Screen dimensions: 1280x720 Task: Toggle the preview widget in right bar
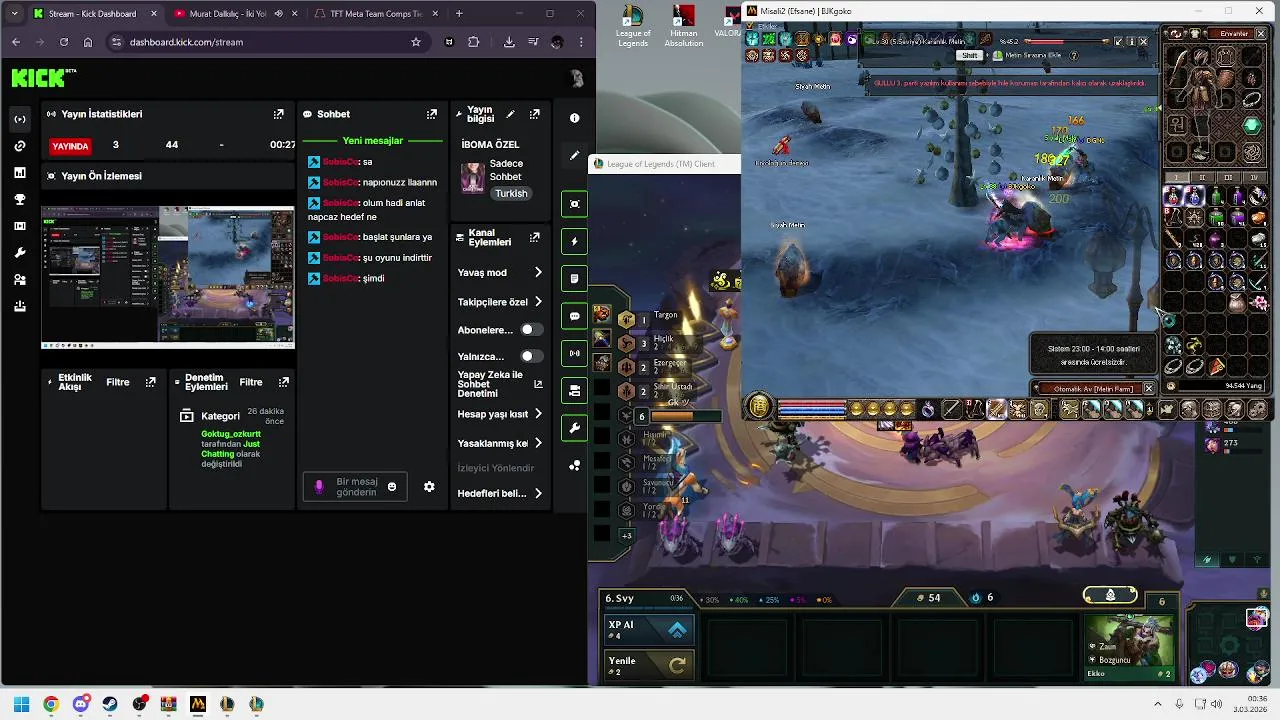pyautogui.click(x=575, y=204)
